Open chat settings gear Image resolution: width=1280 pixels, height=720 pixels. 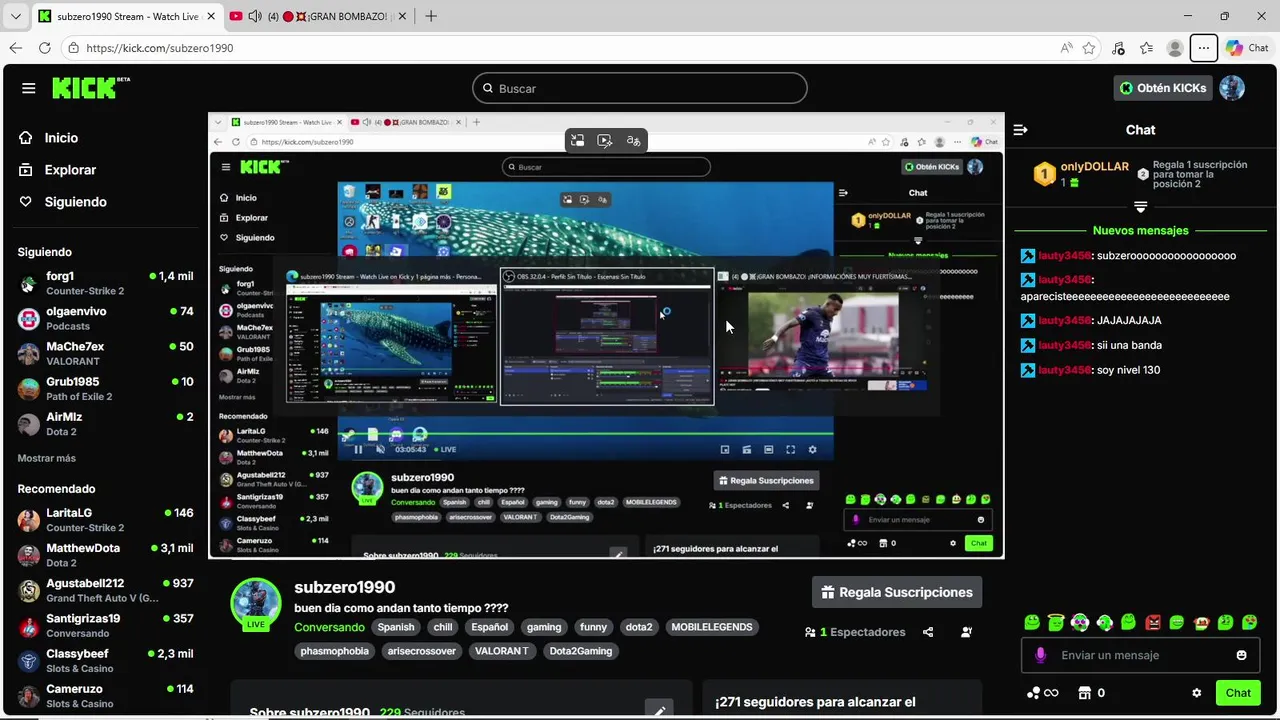coord(1197,693)
